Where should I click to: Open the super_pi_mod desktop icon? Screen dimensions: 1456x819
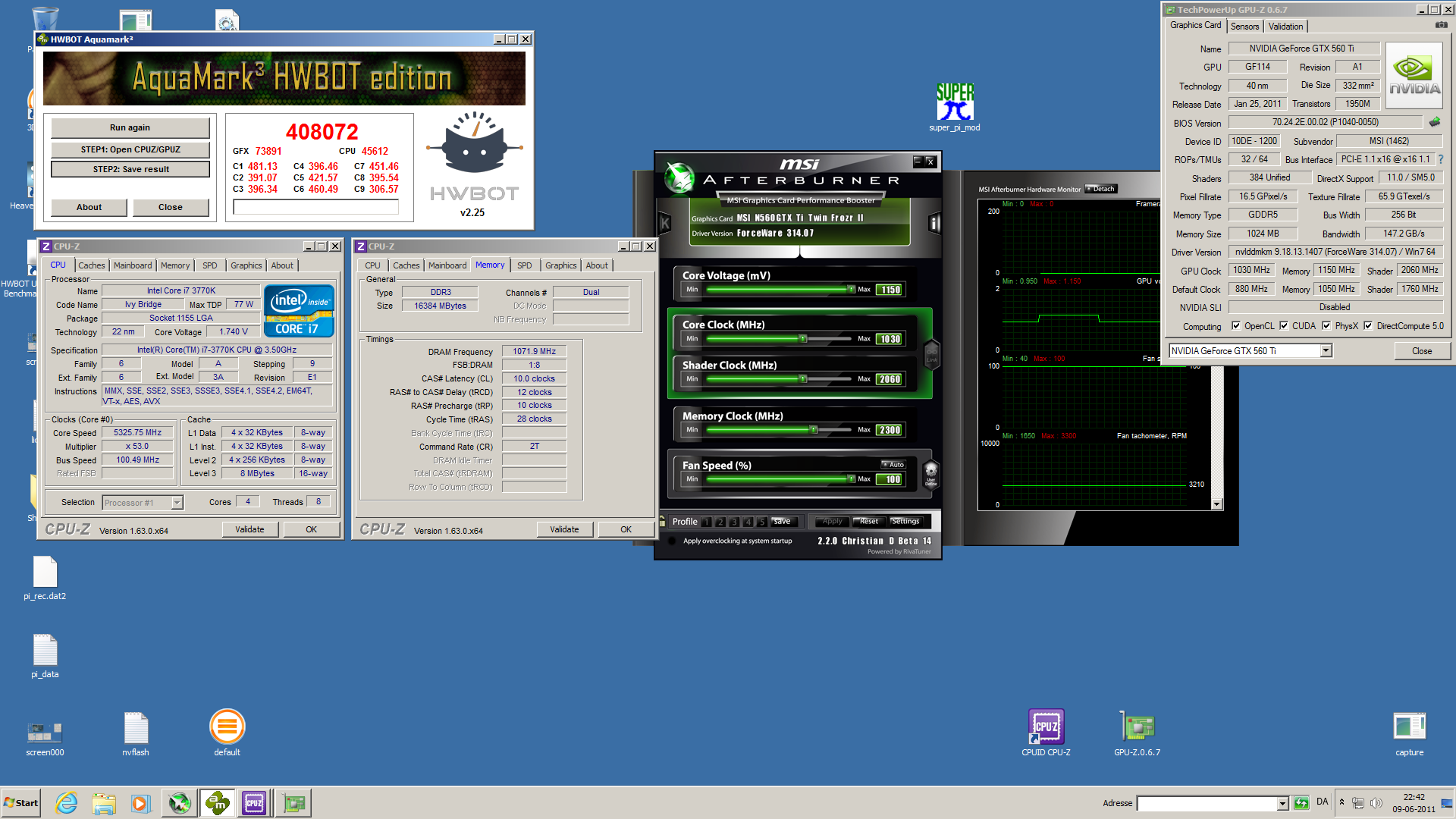click(x=955, y=107)
